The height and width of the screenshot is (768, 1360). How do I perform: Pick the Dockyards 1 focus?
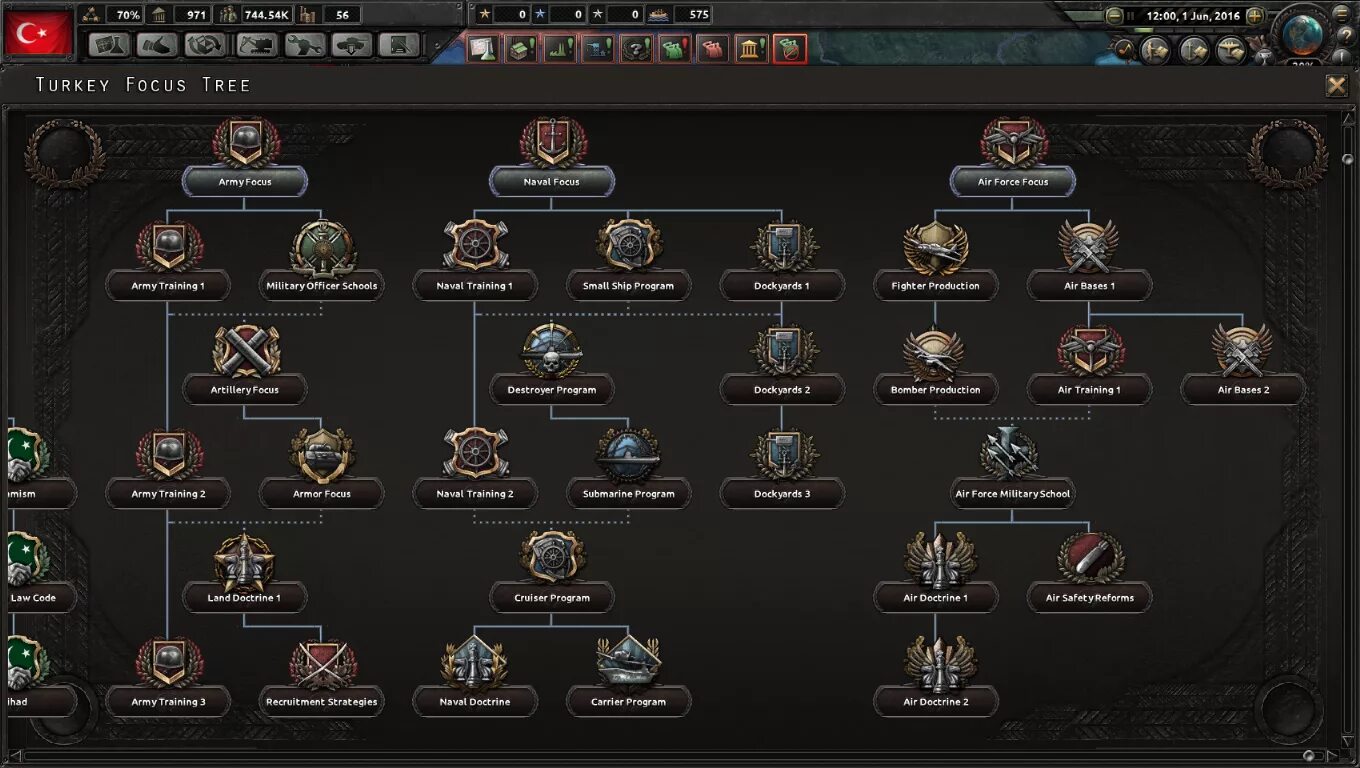coord(782,262)
